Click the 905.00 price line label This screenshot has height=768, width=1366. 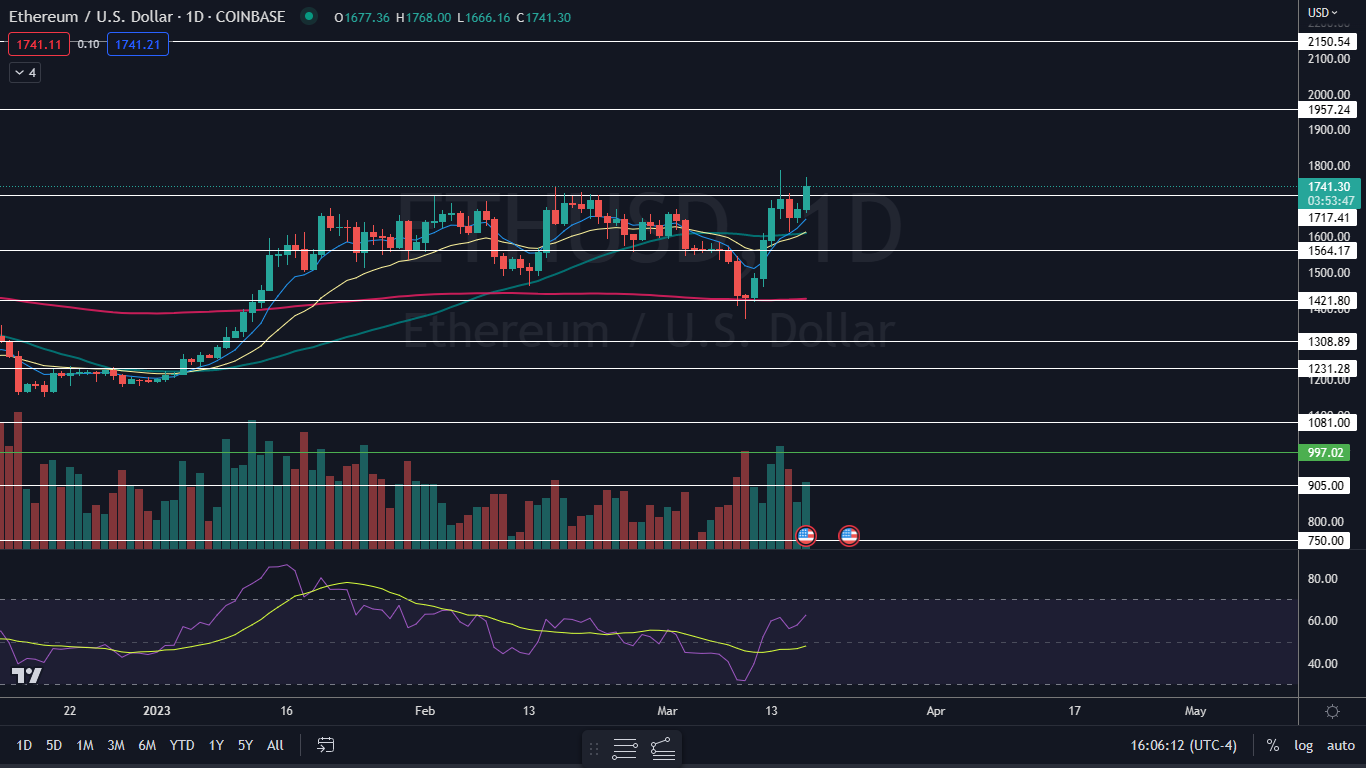tap(1324, 486)
